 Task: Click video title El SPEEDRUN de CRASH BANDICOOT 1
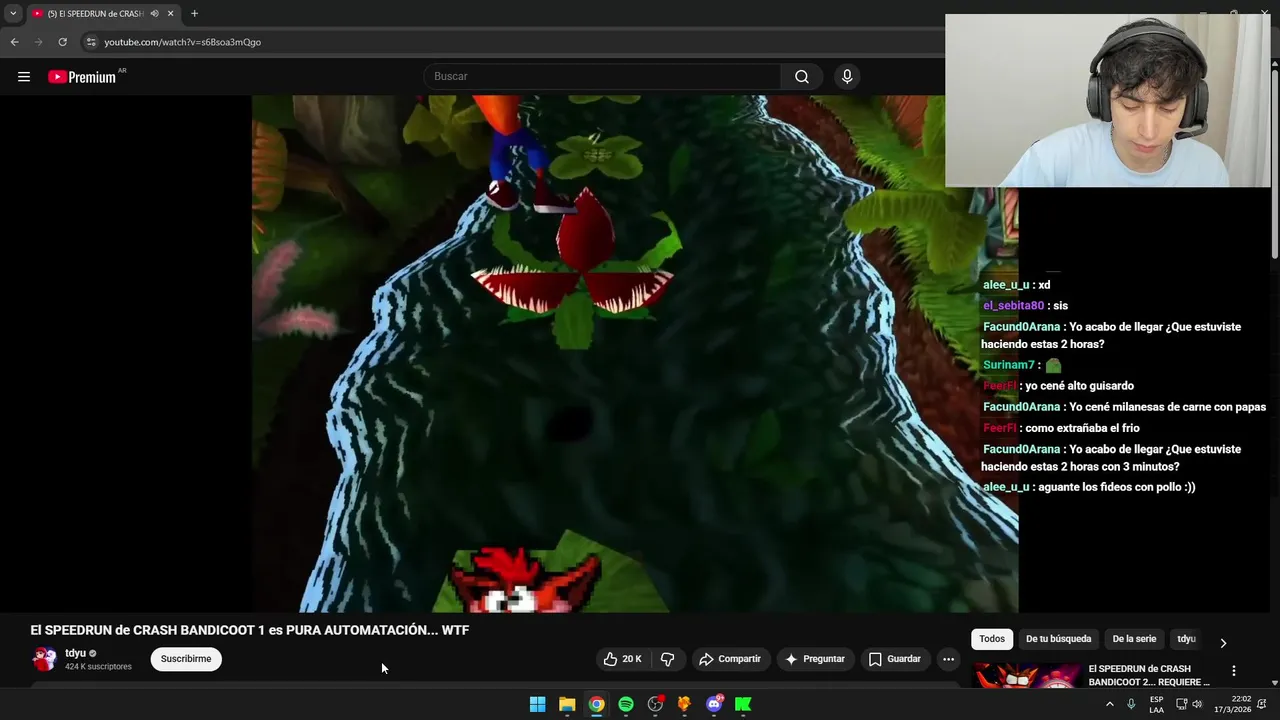[x=249, y=630]
